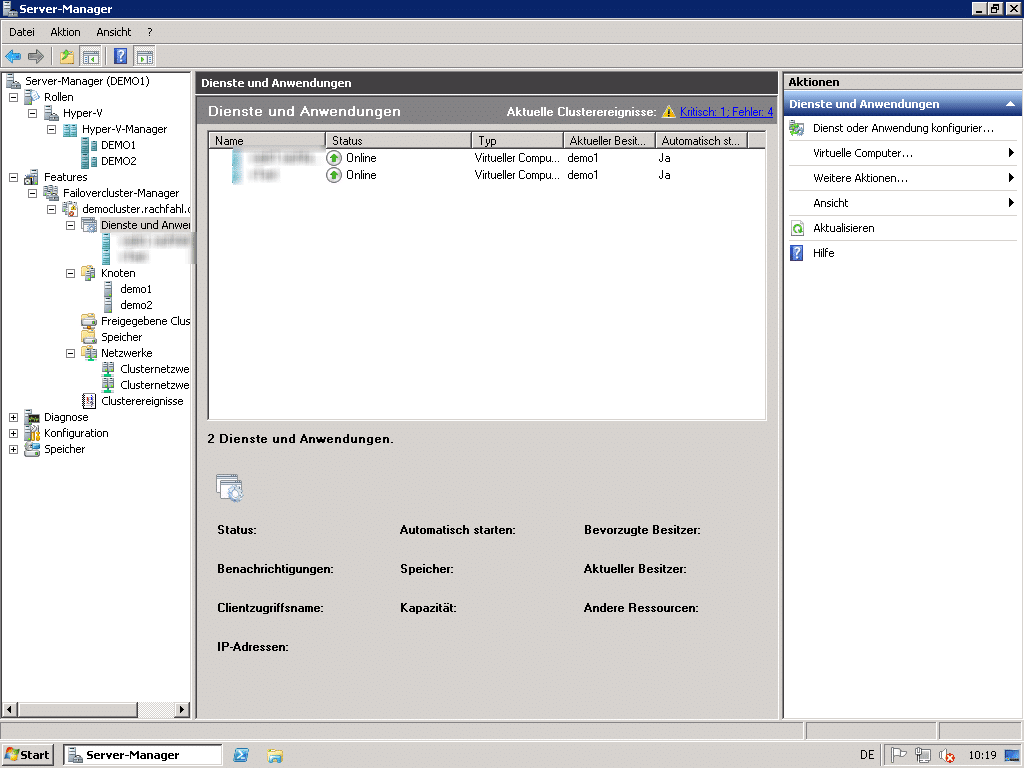Screen dimensions: 1024x768
Task: Collapse the Dienste und Anwendungen actions header
Action: pos(1010,104)
